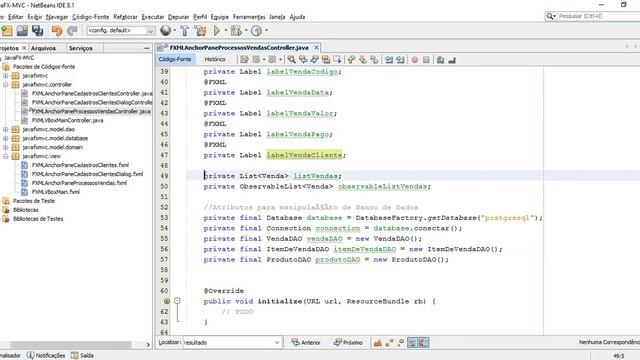
Task: Click the globe browser icon in toolbar
Action: (x=165, y=30)
